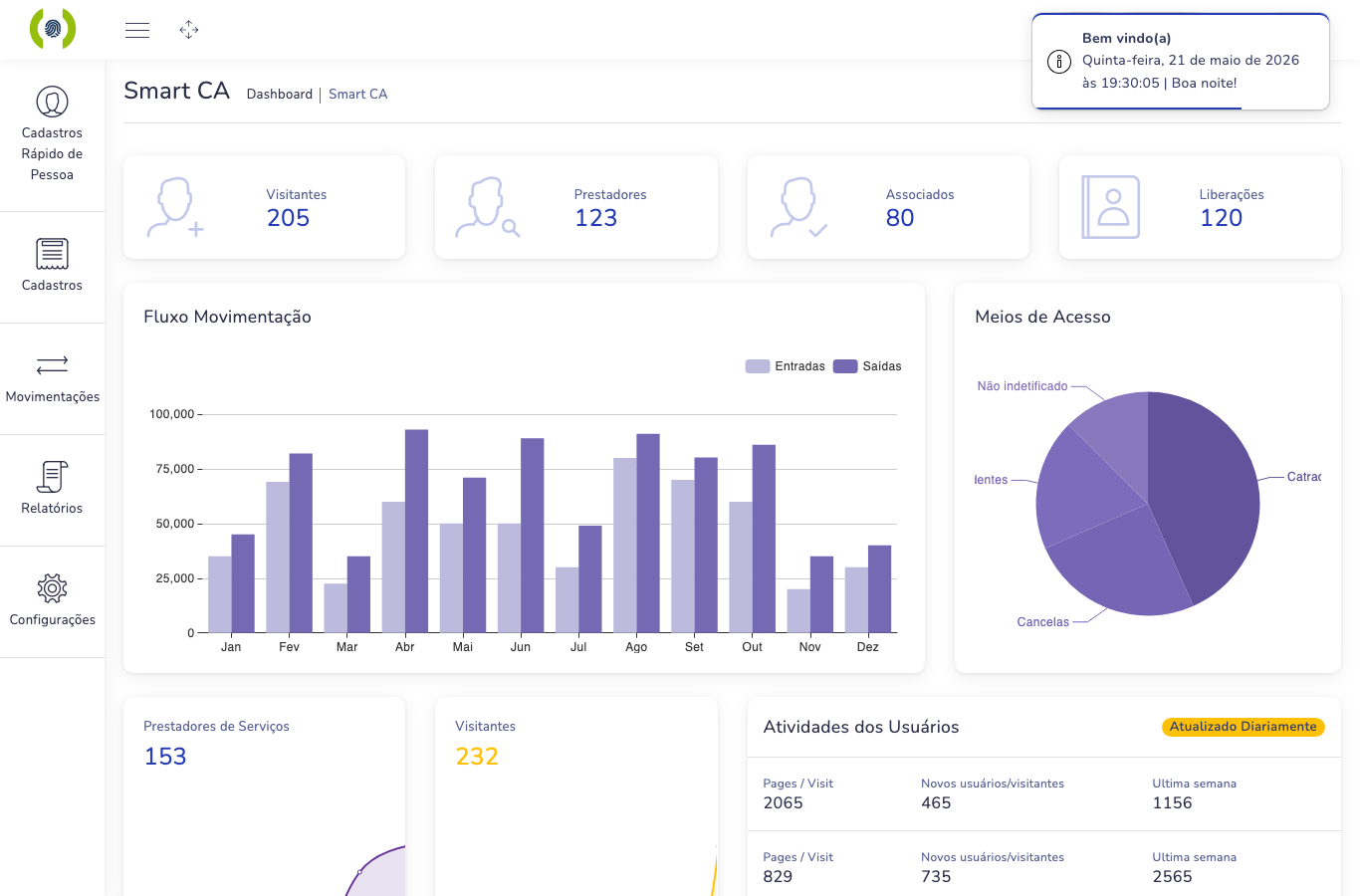Open Cadastros Rápido de Pessoa icon
The width and height of the screenshot is (1360, 896).
point(52,102)
